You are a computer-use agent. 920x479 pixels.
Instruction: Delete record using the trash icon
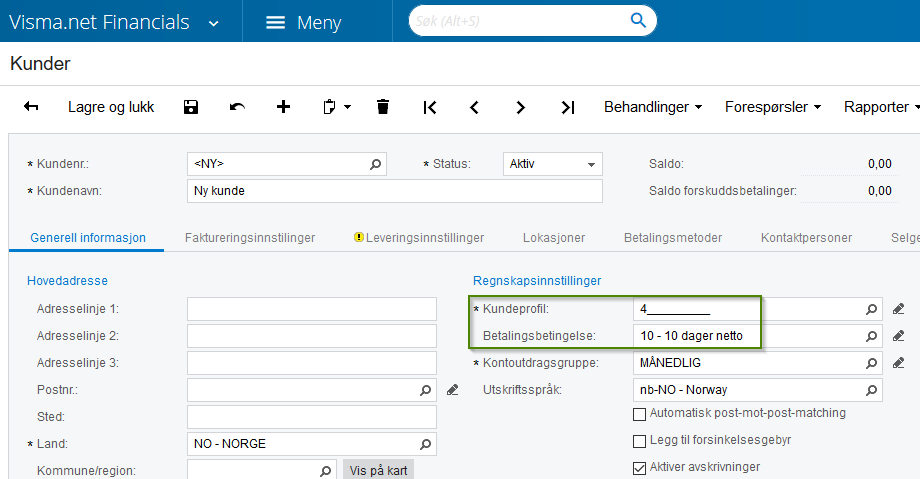(383, 107)
